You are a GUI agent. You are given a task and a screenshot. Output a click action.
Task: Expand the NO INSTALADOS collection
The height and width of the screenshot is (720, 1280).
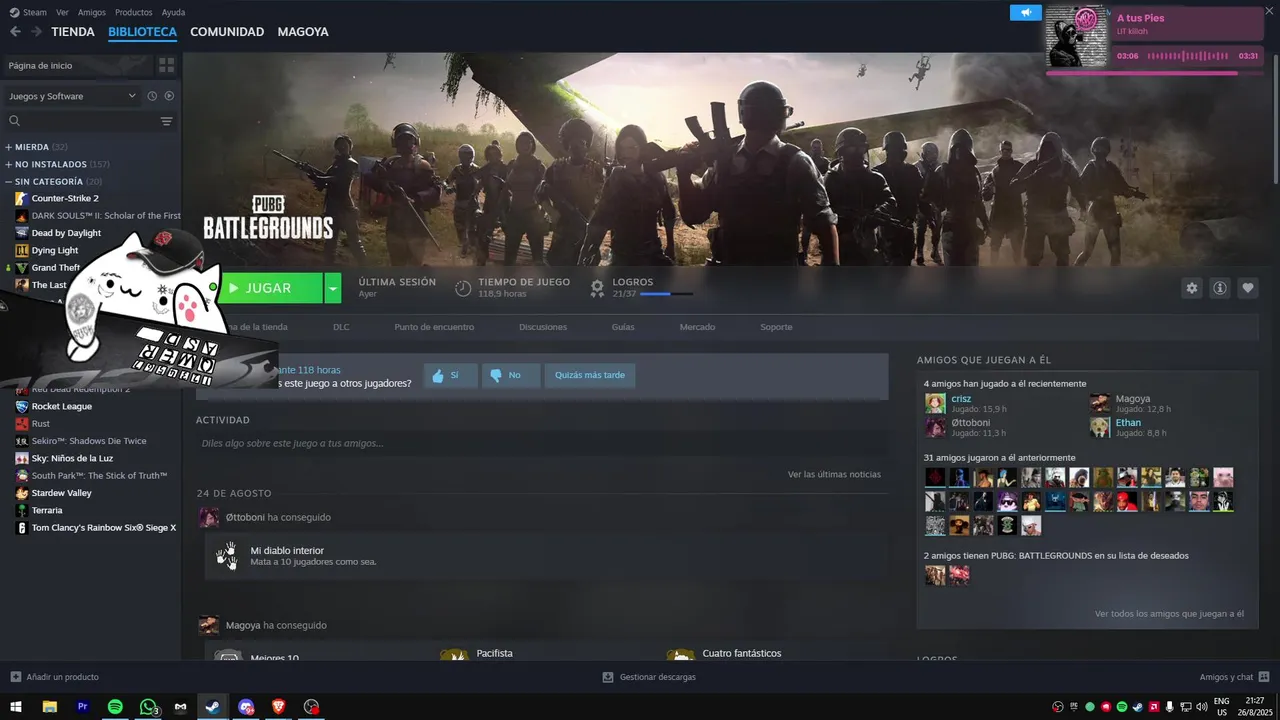(x=57, y=164)
